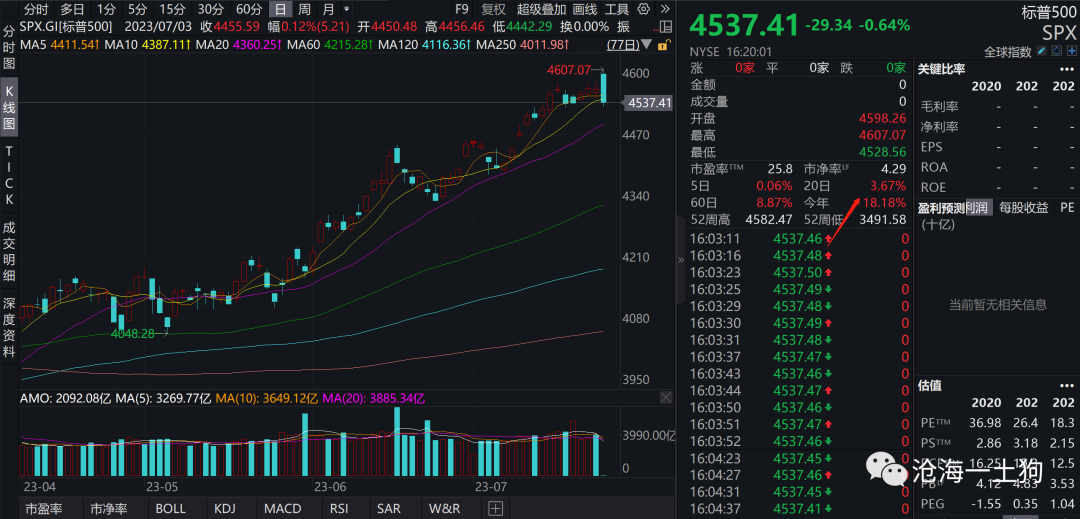Expand the quote panel collapse chevron
The height and width of the screenshot is (519, 1080).
click(x=682, y=260)
